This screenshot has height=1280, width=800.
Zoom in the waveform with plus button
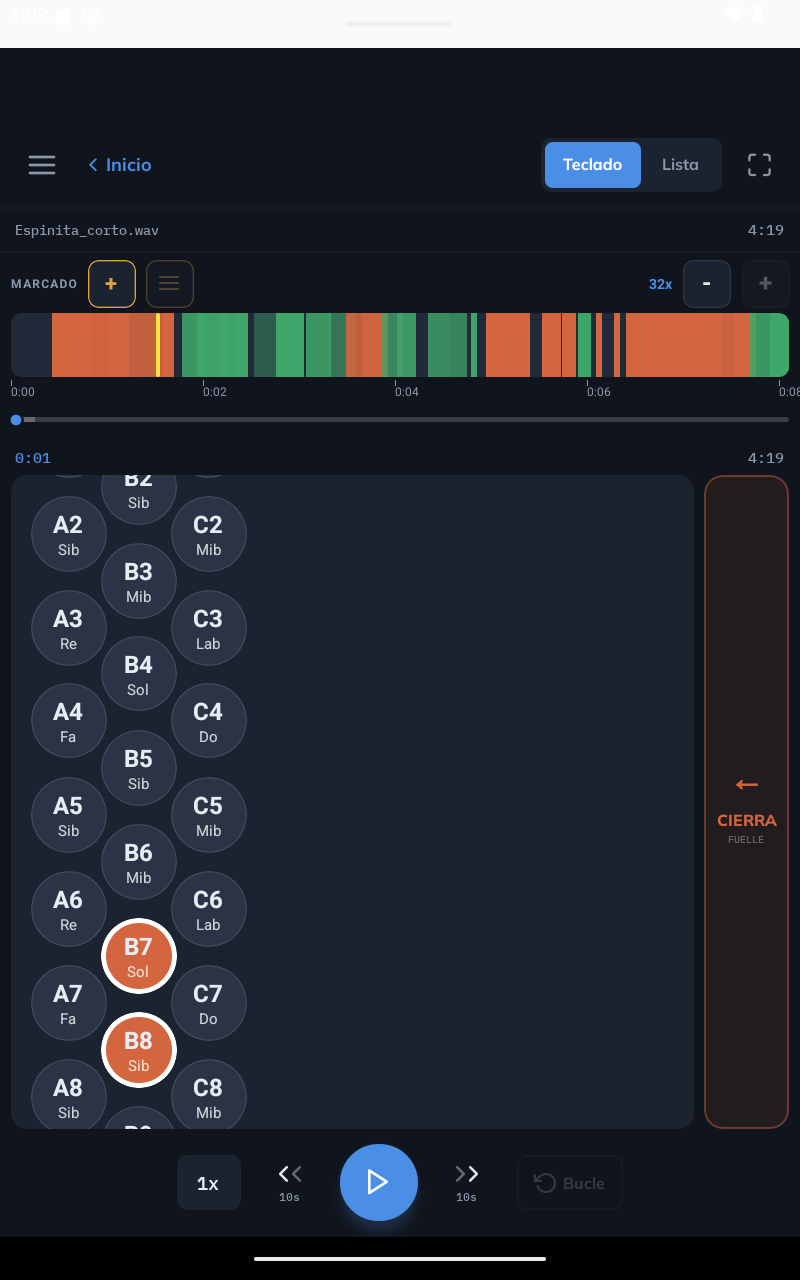pos(766,284)
